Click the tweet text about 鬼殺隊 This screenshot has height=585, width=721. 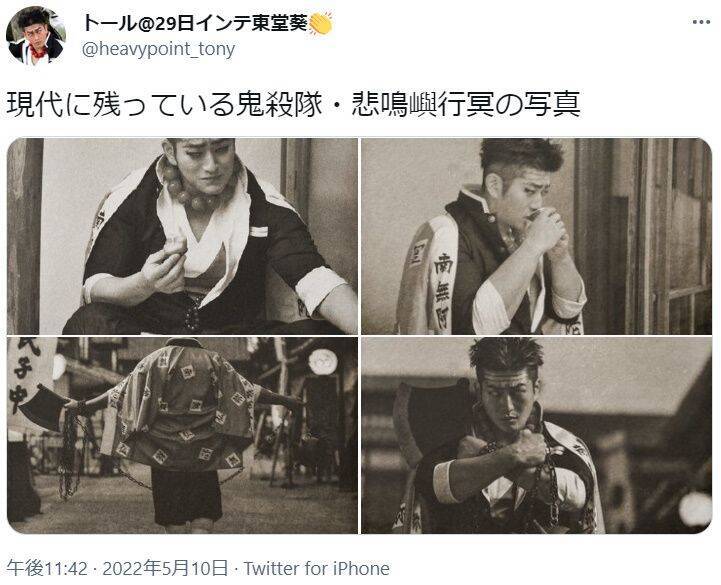(293, 105)
